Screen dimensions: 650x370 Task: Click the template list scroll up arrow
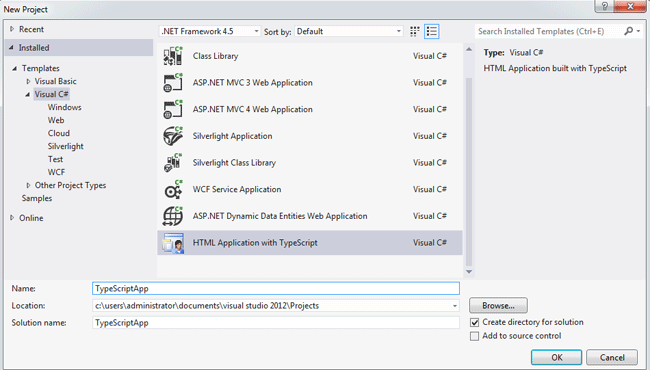tap(469, 49)
